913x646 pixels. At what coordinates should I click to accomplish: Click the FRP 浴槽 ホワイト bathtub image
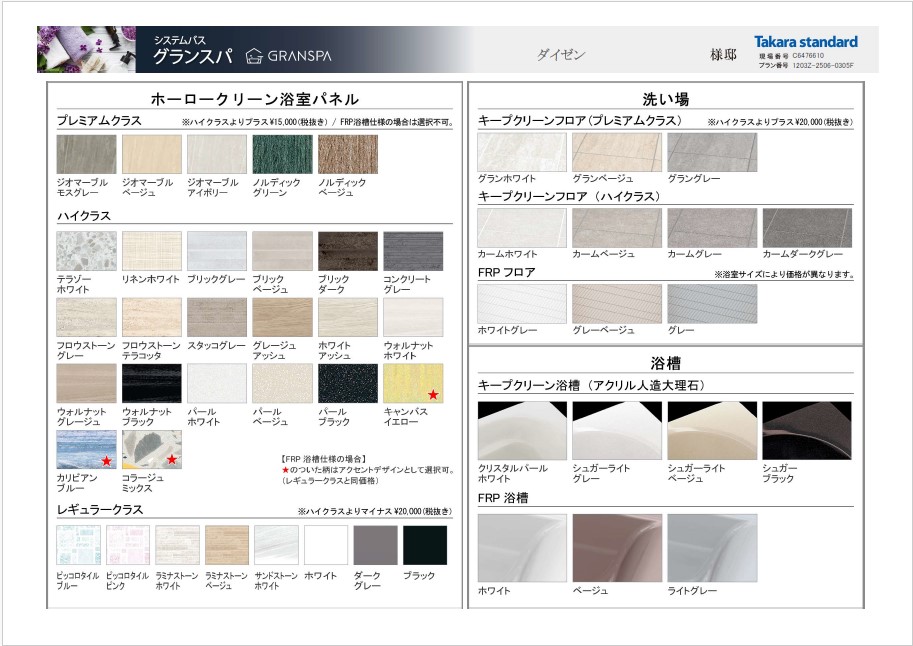point(522,548)
